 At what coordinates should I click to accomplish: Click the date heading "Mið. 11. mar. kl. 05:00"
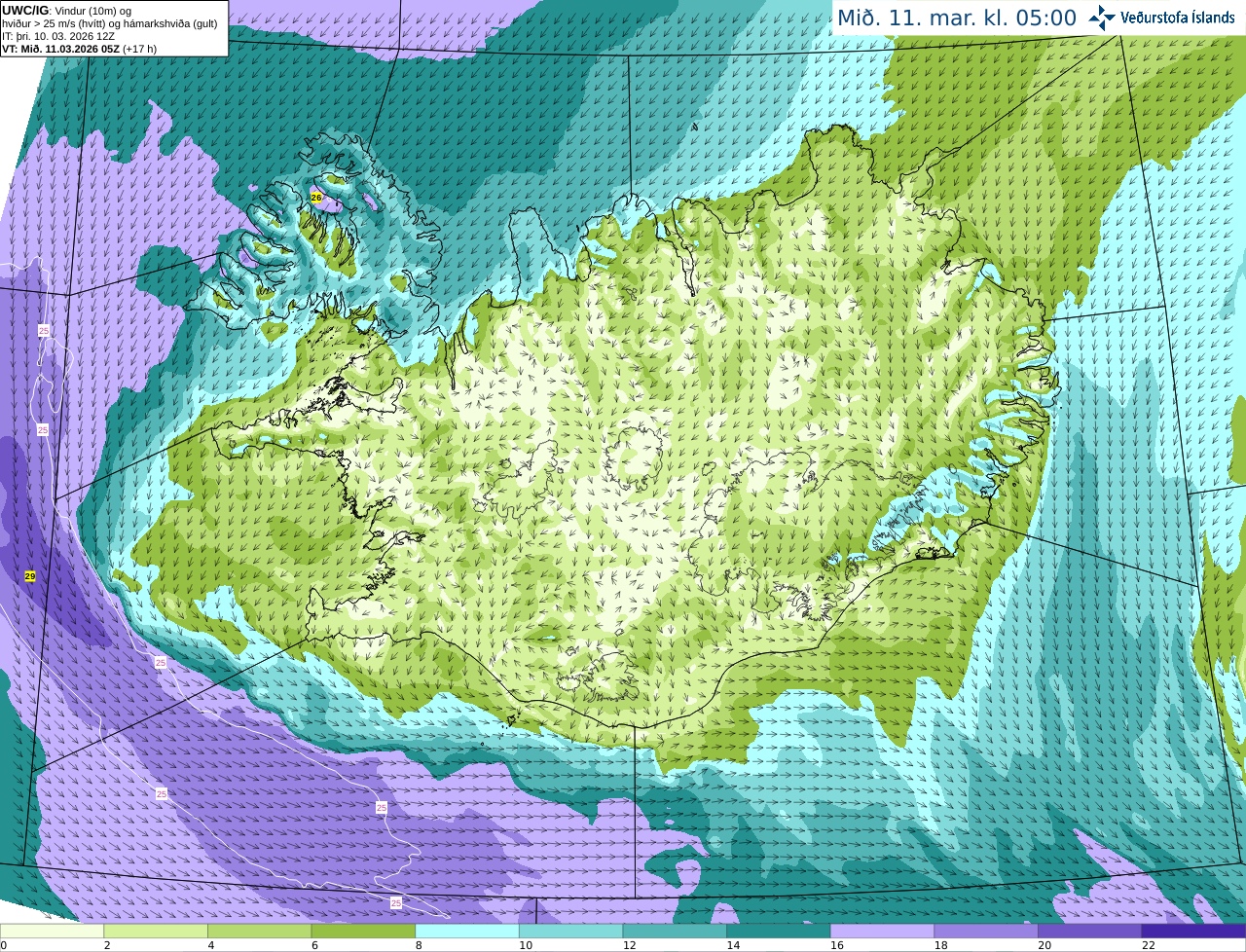(957, 18)
